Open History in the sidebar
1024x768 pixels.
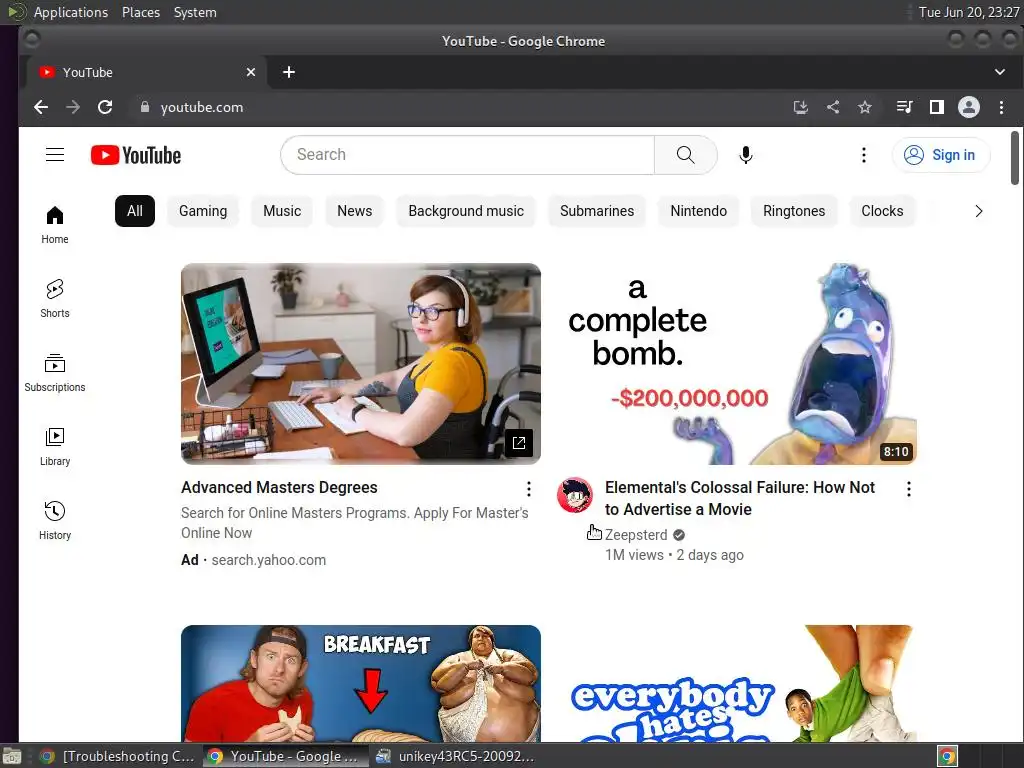pyautogui.click(x=55, y=520)
